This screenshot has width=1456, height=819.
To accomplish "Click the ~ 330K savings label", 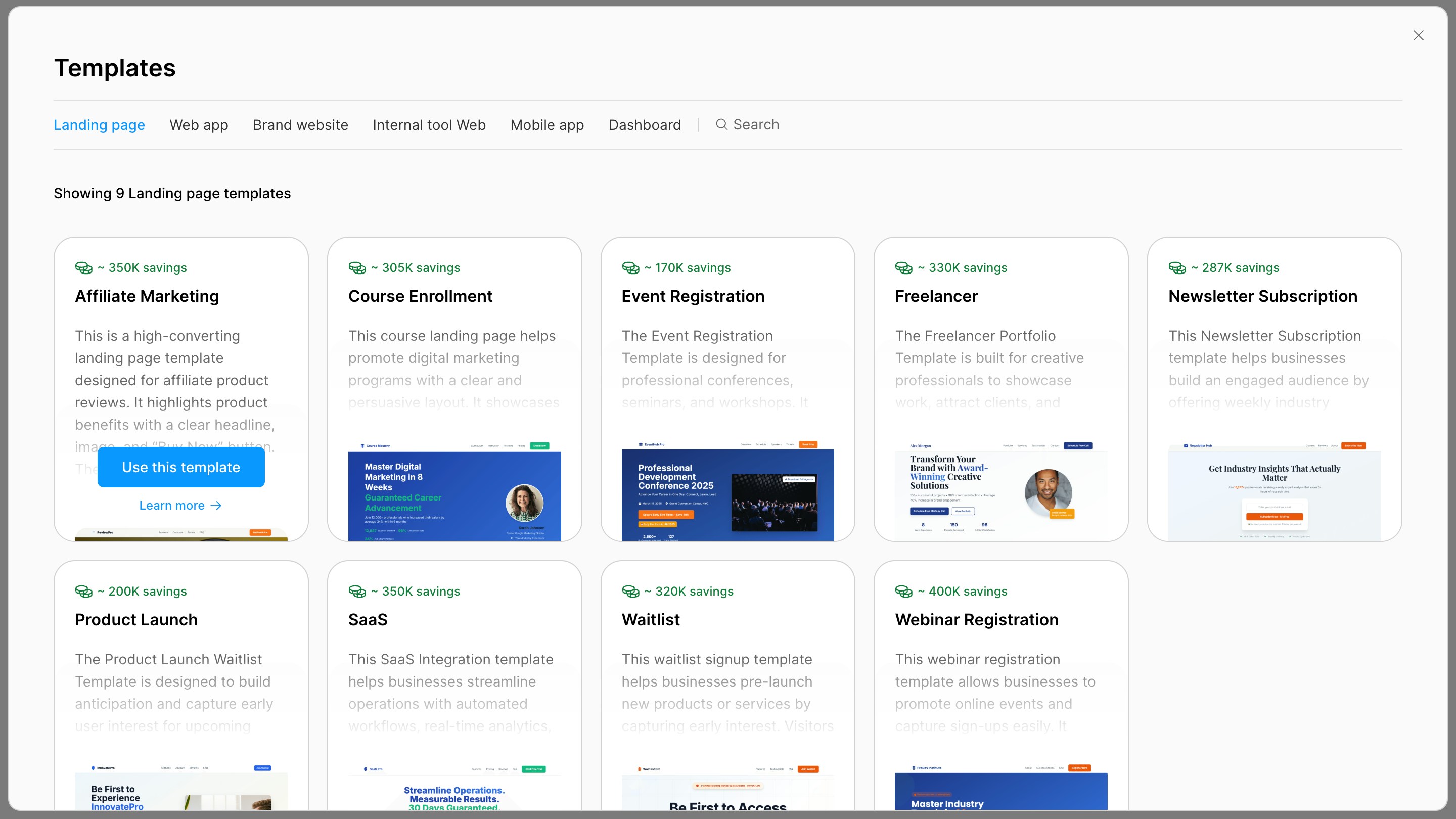I will [962, 268].
